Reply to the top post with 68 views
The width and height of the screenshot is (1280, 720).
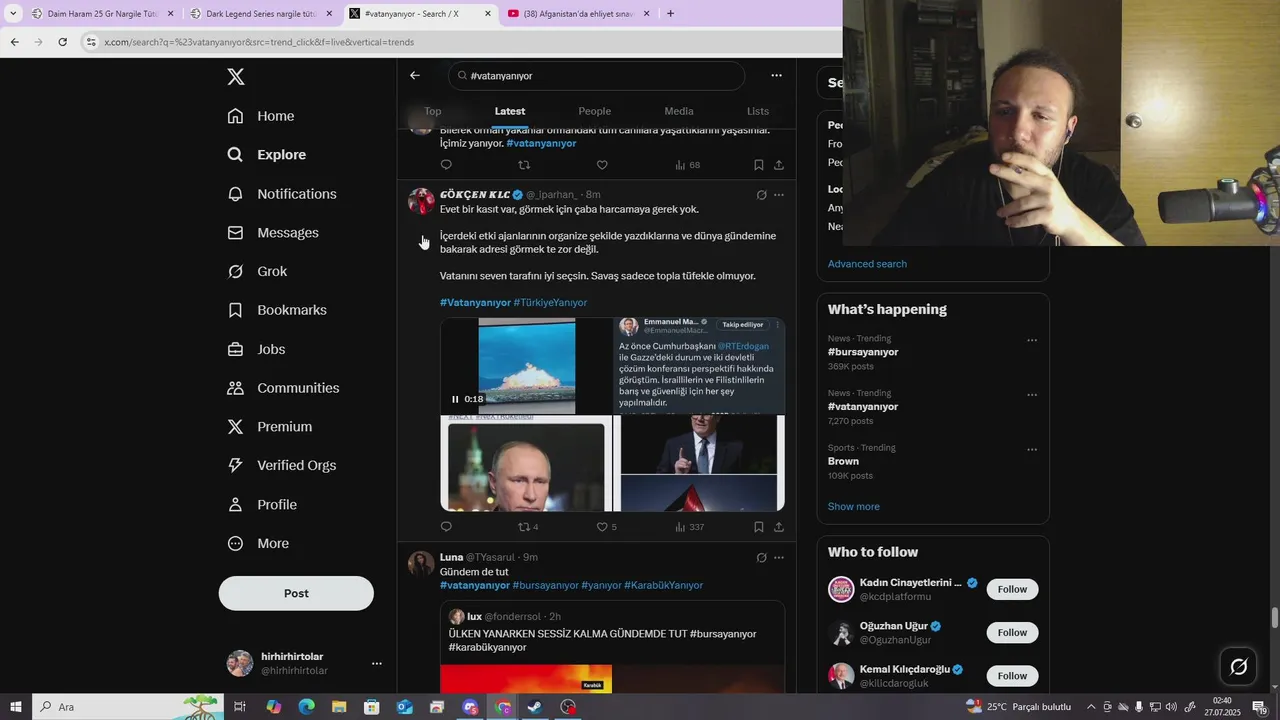(x=446, y=165)
